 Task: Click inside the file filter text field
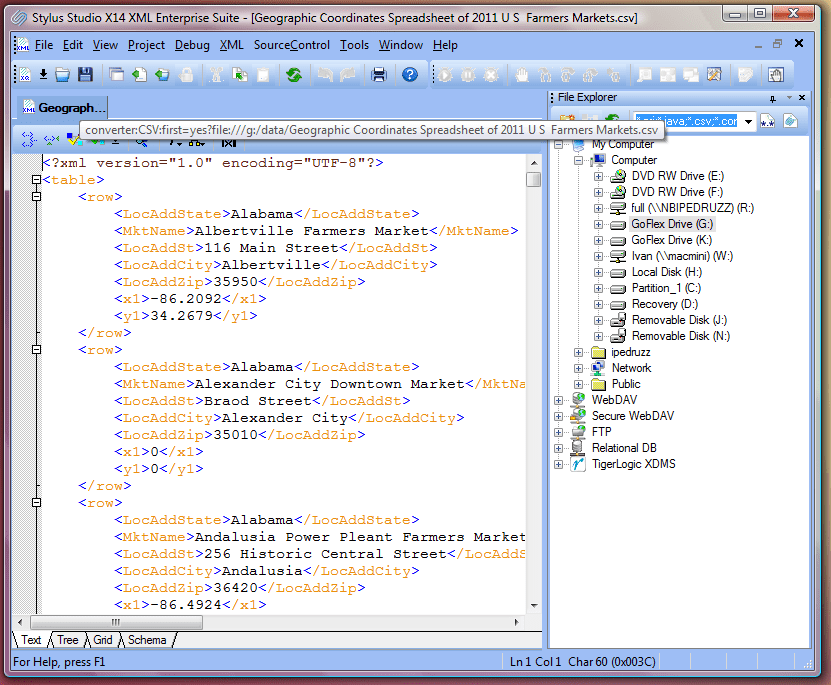click(x=686, y=121)
